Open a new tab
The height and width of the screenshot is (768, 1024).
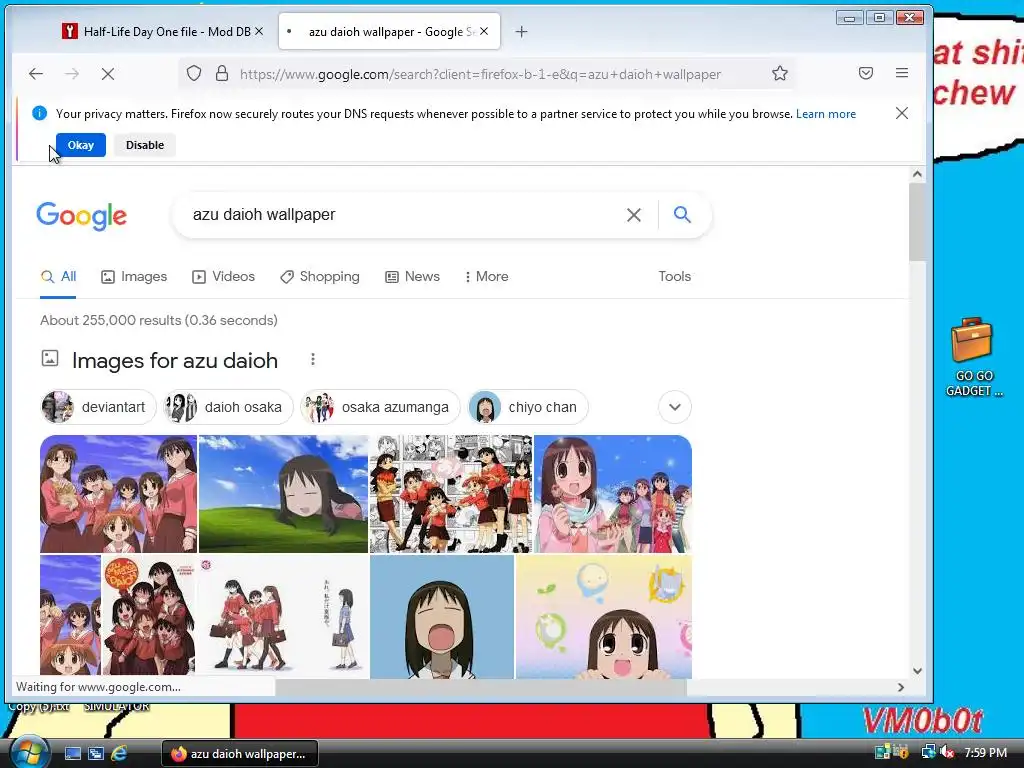coord(521,31)
